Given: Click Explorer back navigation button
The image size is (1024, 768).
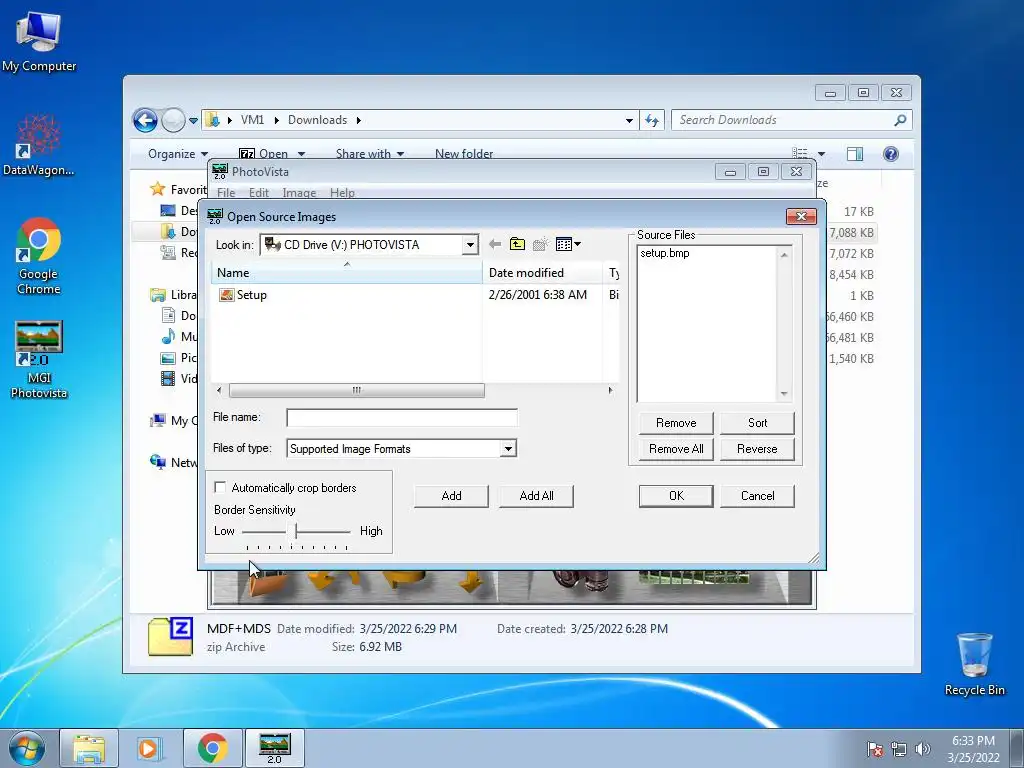Looking at the screenshot, I should click(145, 120).
